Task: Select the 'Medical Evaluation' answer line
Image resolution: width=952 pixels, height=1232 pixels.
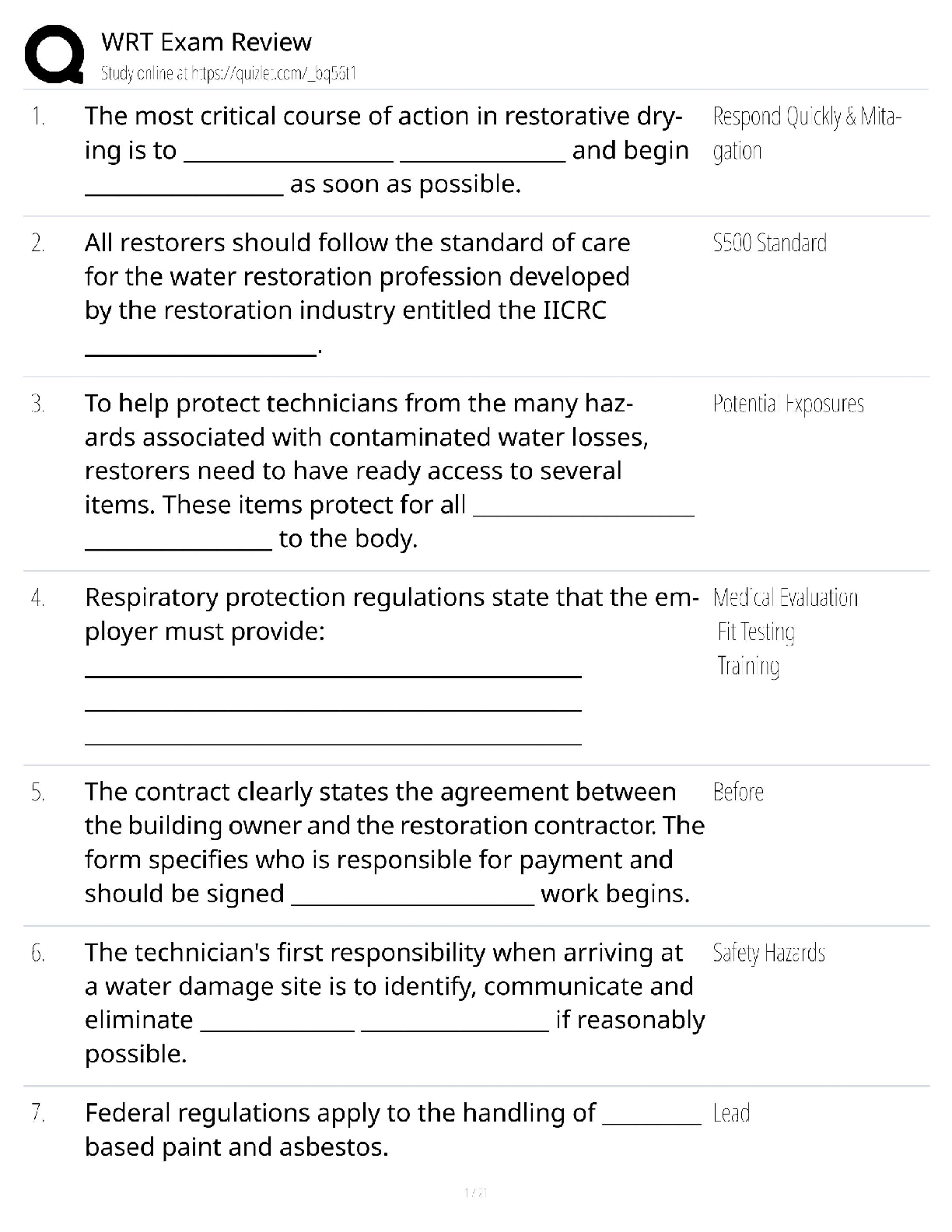Action: 785,598
